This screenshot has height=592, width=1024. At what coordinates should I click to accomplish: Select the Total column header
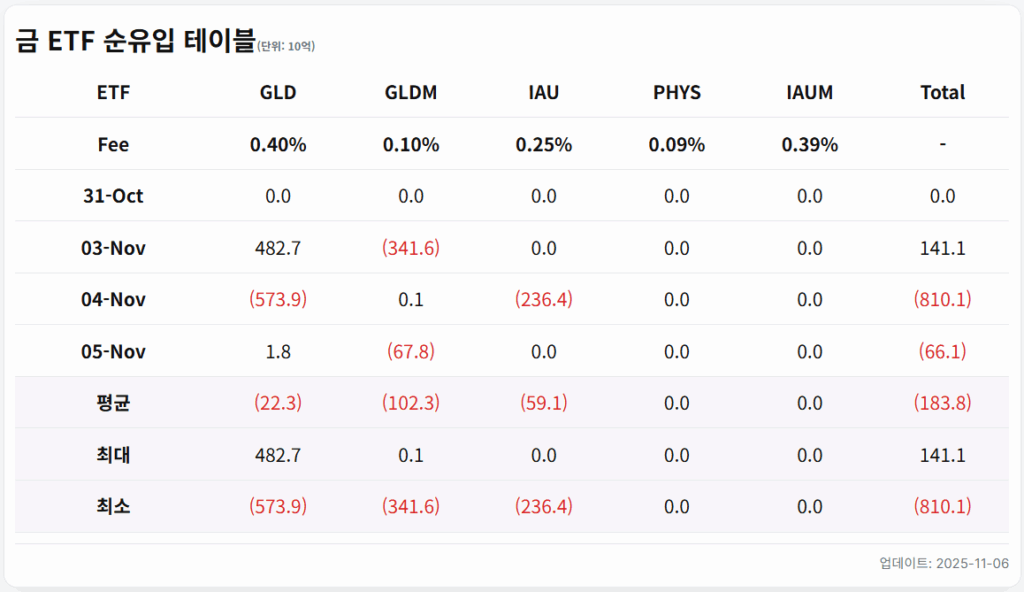pyautogui.click(x=942, y=93)
